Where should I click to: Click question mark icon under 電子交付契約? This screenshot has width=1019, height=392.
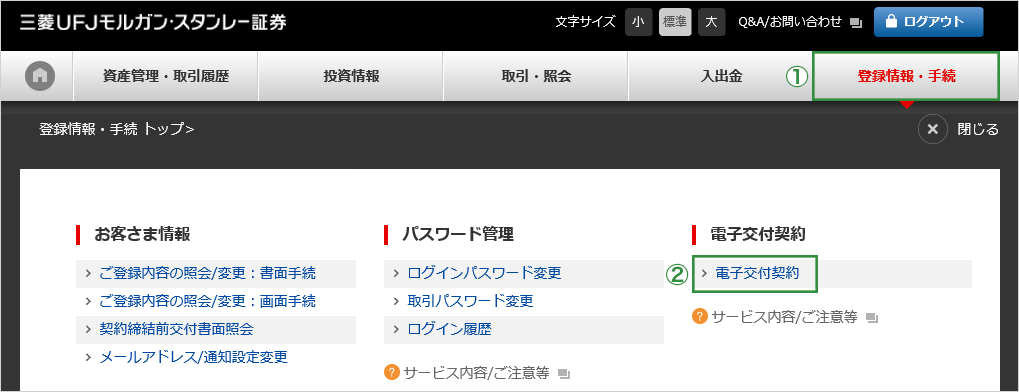pyautogui.click(x=699, y=317)
